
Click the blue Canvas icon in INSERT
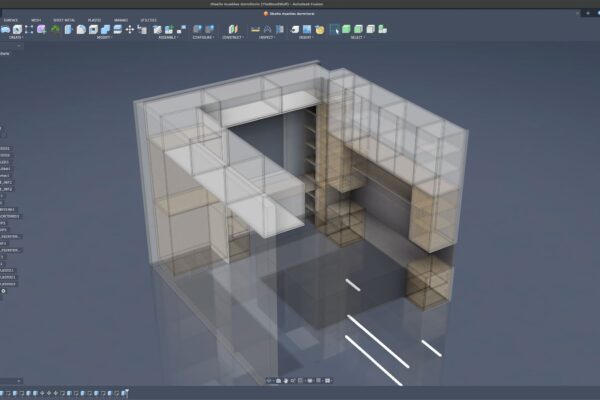(307, 29)
